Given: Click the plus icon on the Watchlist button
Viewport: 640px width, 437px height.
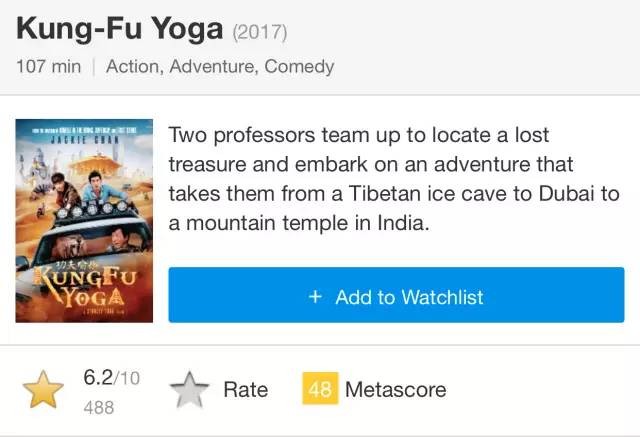Looking at the screenshot, I should coord(315,297).
